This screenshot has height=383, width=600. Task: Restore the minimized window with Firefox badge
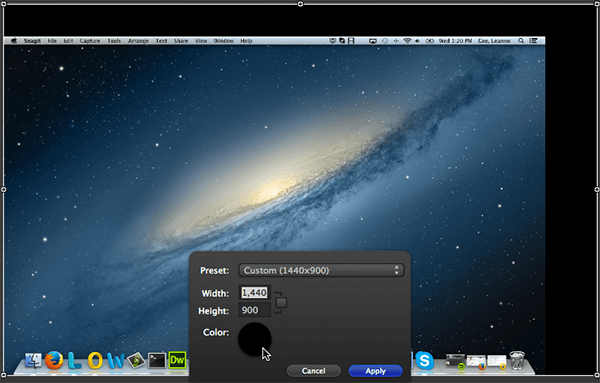tap(476, 362)
